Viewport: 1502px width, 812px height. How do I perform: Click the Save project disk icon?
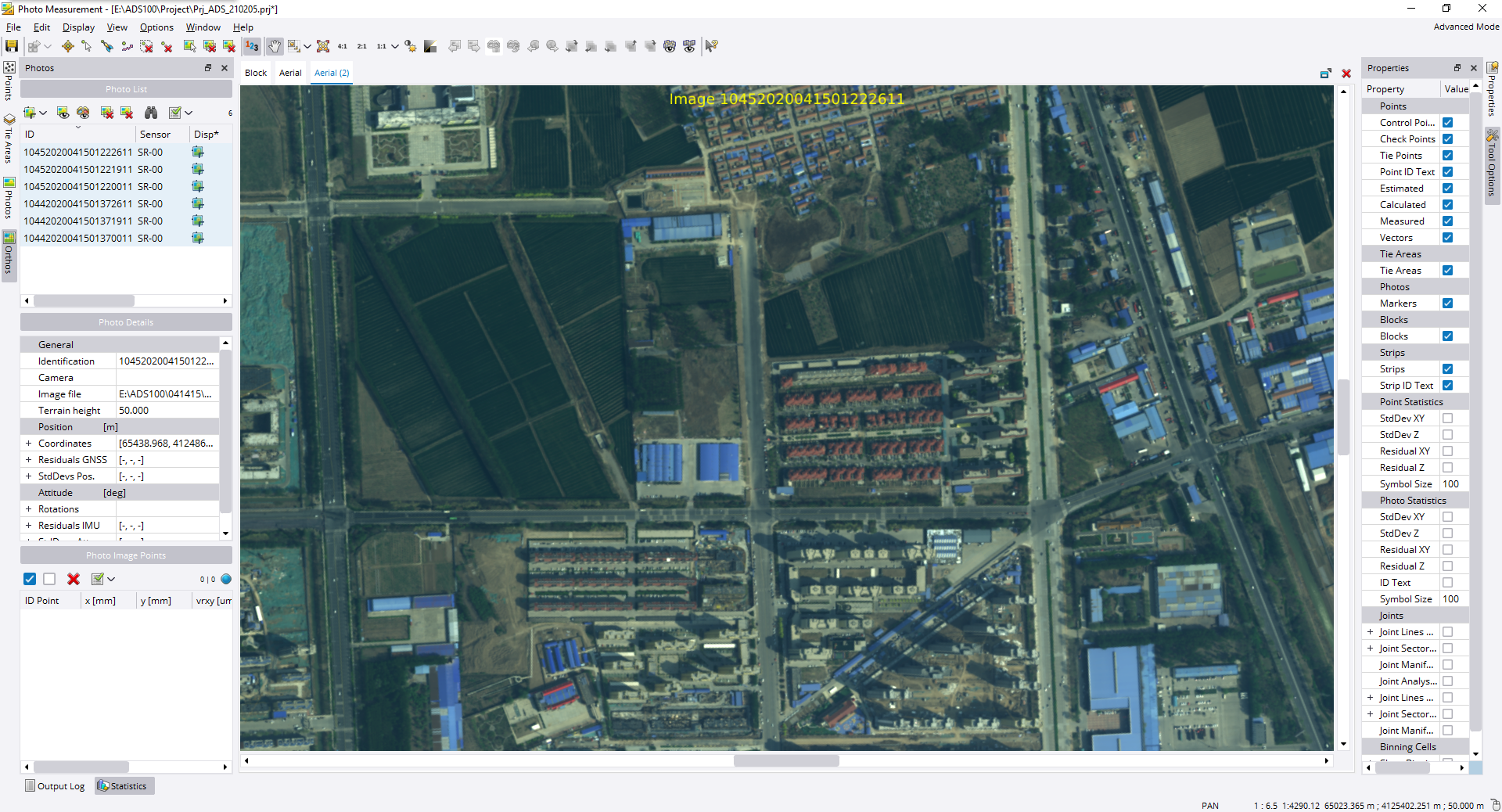[x=12, y=46]
